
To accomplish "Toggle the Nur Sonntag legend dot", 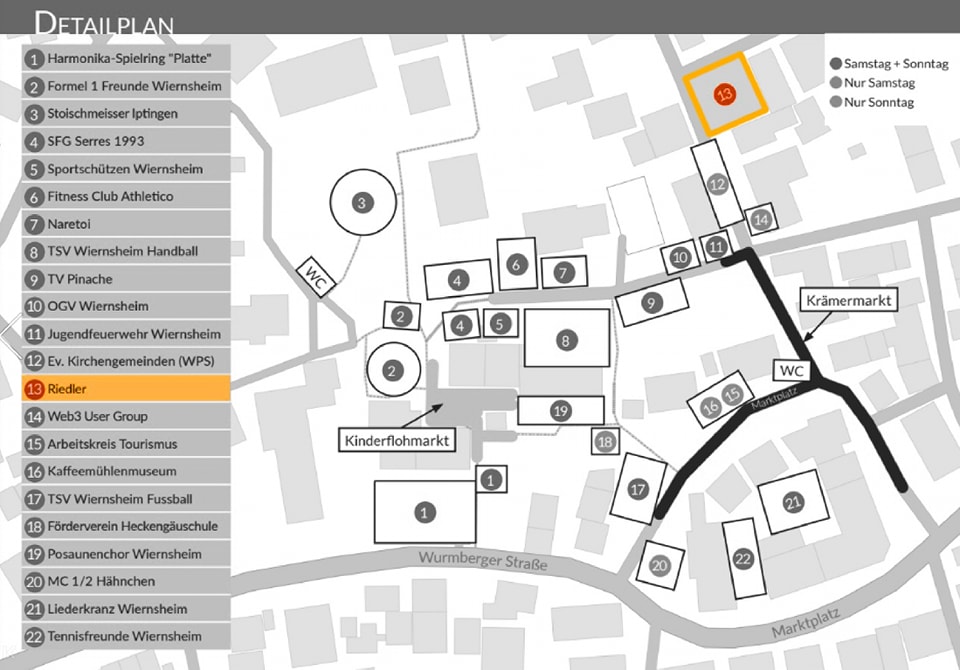I will pyautogui.click(x=836, y=102).
